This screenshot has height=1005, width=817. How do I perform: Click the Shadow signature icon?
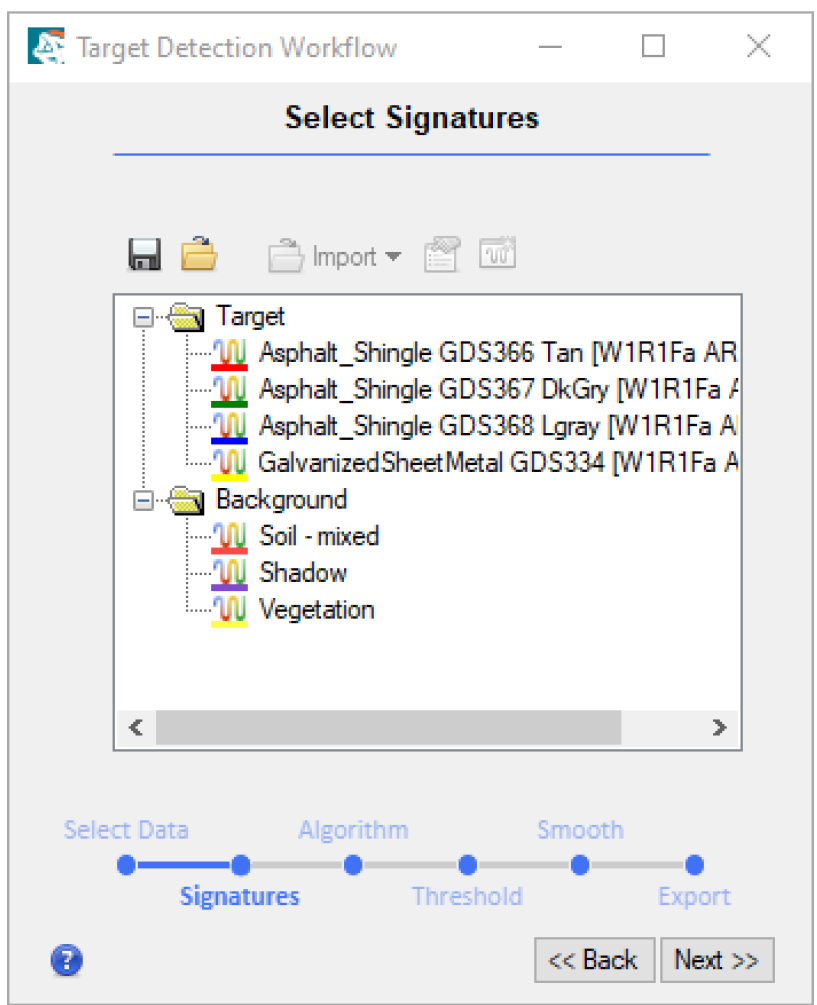(230, 574)
